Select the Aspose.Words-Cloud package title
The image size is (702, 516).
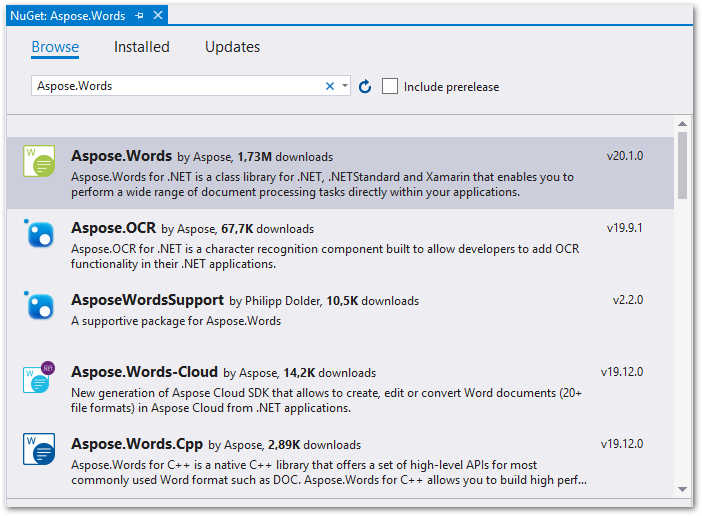tap(143, 372)
